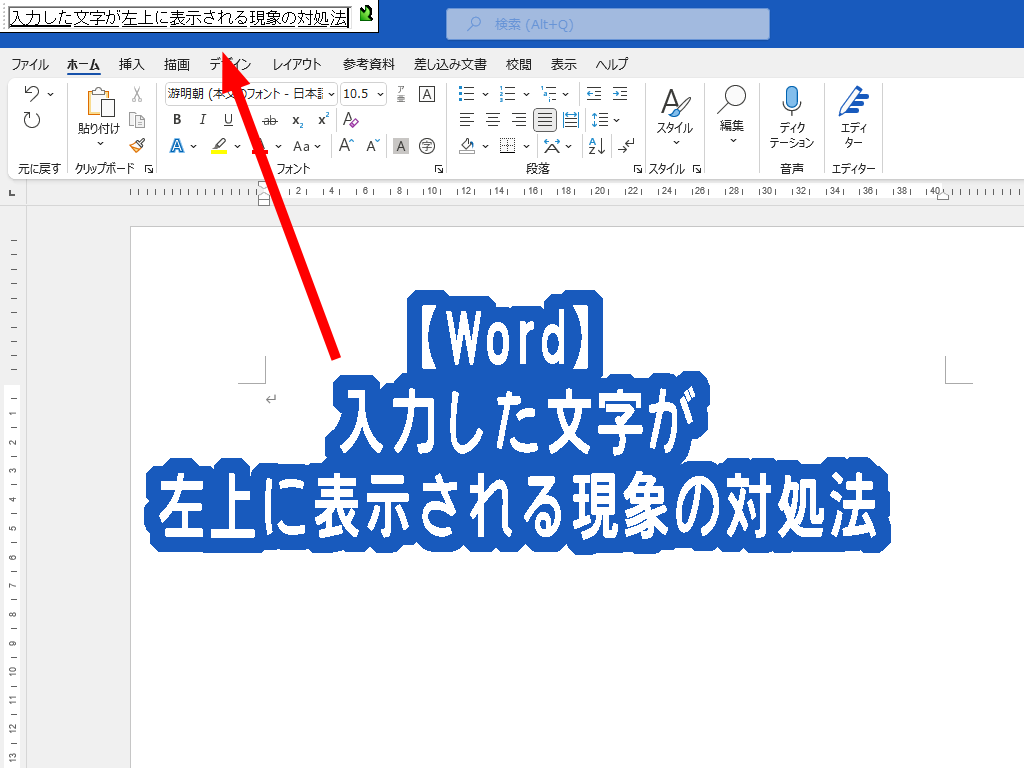The width and height of the screenshot is (1024, 768).
Task: Open the font size 10.5 dropdown
Action: 380,94
